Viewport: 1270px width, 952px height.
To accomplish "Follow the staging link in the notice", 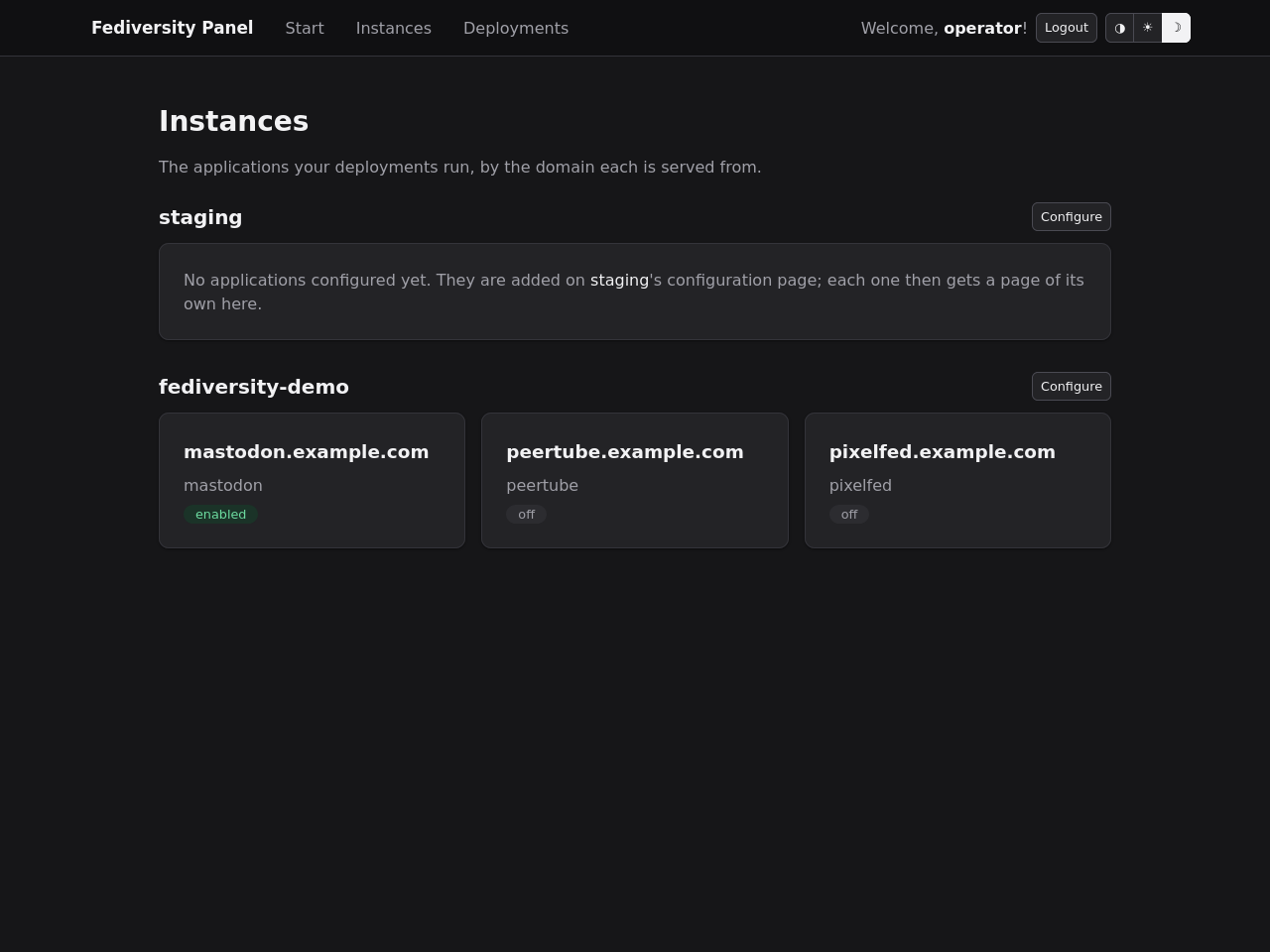I will (x=619, y=280).
